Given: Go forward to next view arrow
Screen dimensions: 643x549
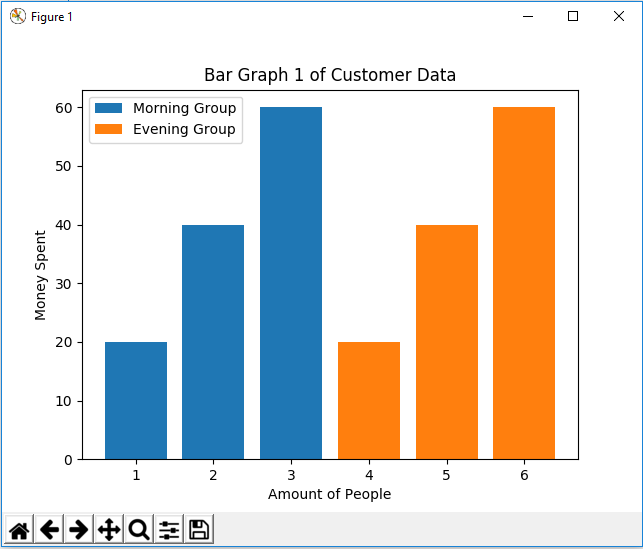Looking at the screenshot, I should click(79, 529).
